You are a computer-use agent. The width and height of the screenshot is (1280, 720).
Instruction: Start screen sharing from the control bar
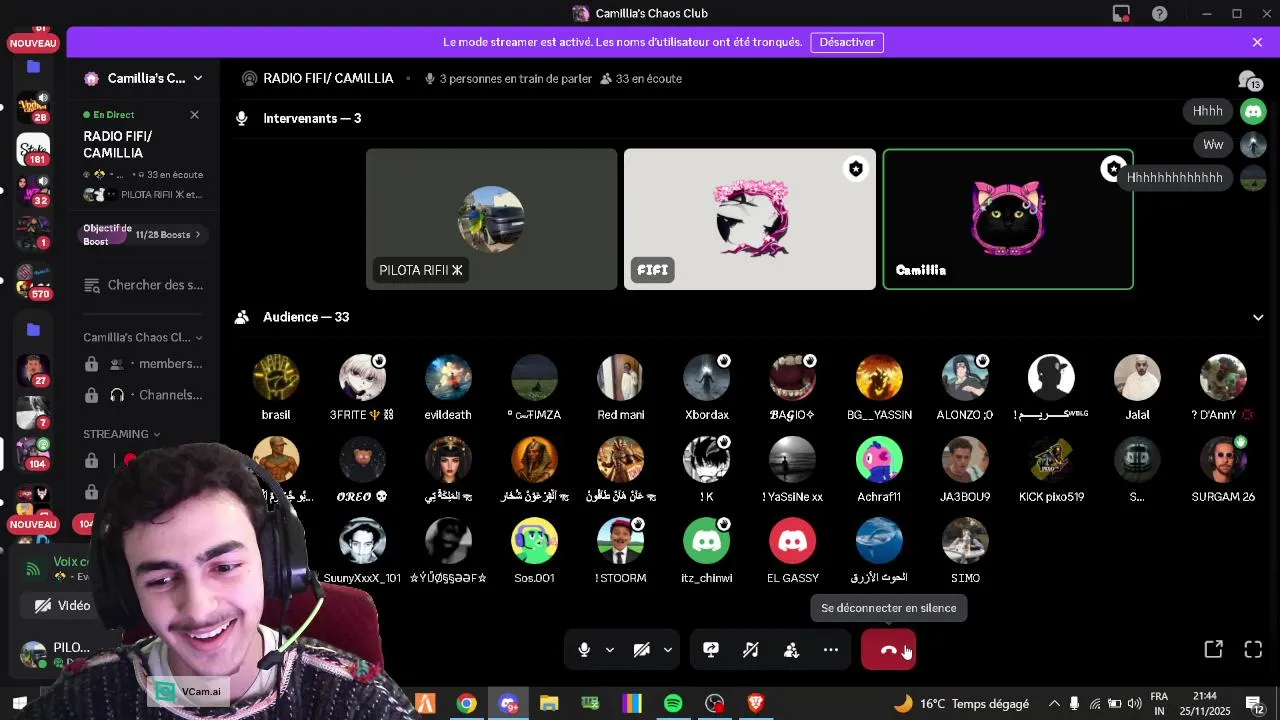pos(711,650)
